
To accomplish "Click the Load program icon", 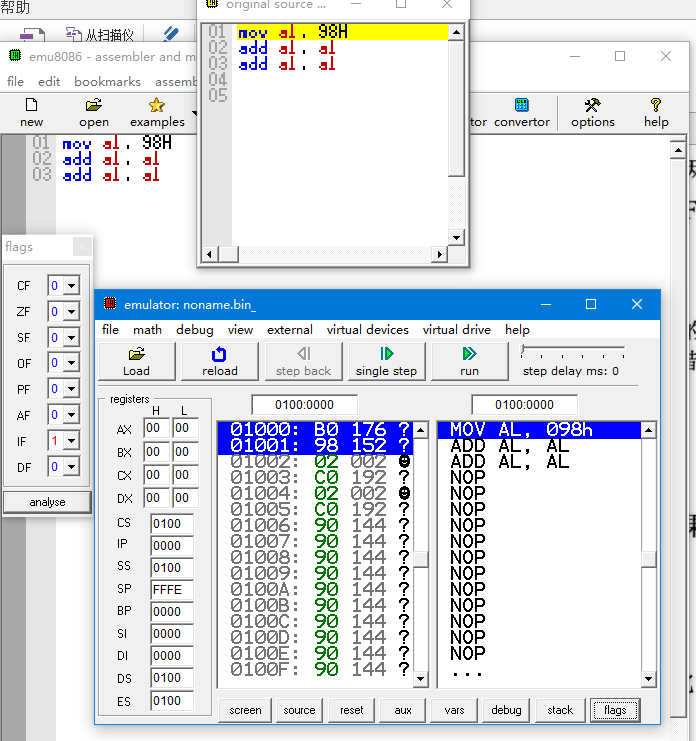I will (137, 353).
